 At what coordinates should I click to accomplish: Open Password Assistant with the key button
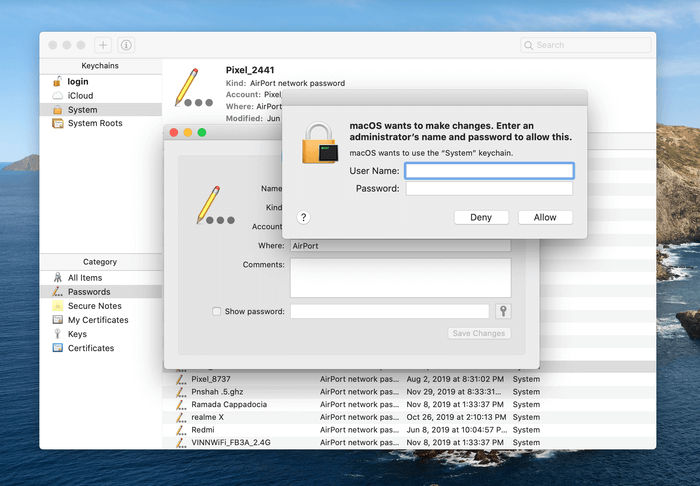point(503,311)
